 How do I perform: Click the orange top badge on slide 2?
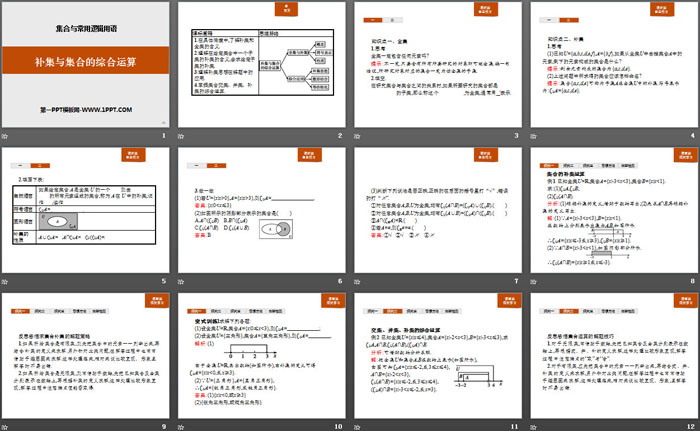tap(286, 9)
